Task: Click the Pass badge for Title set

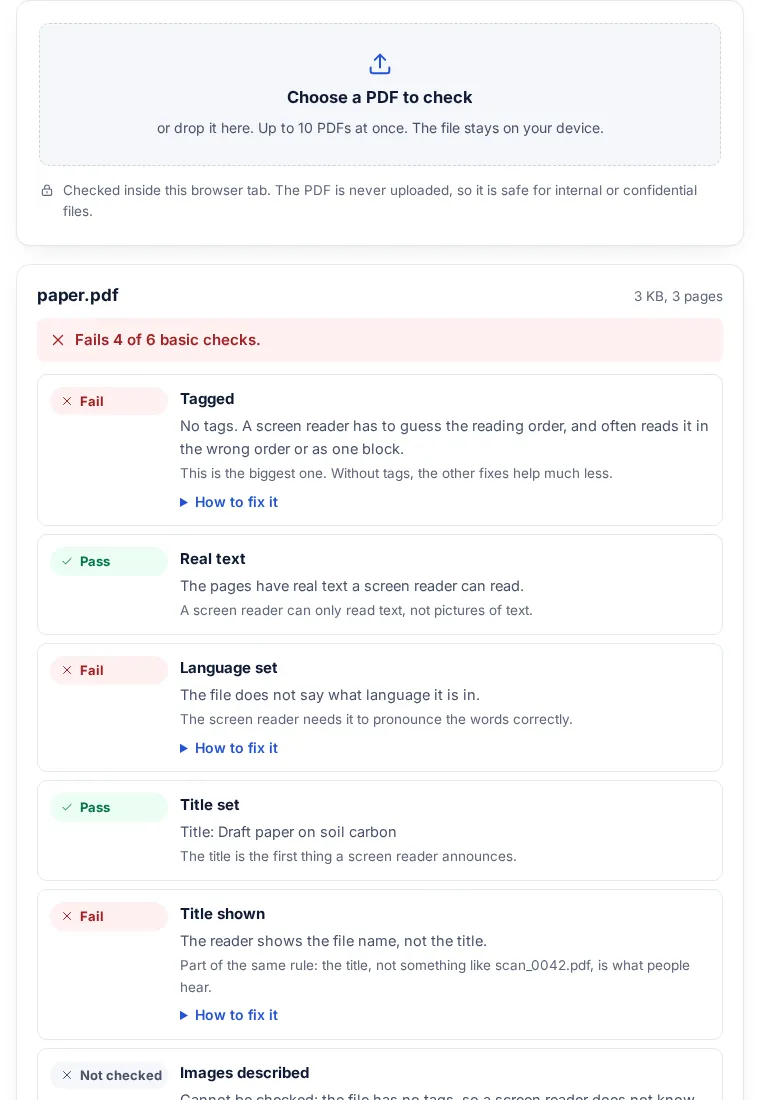Action: click(x=109, y=807)
